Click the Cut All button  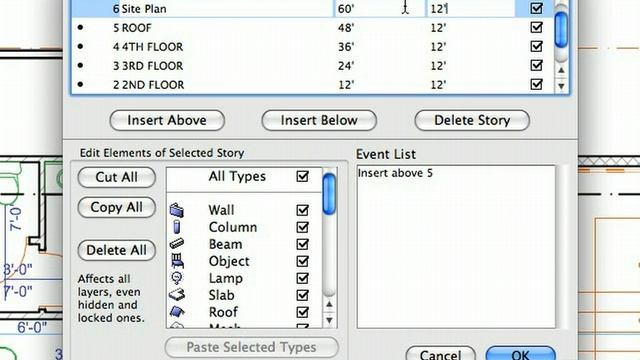click(x=117, y=177)
